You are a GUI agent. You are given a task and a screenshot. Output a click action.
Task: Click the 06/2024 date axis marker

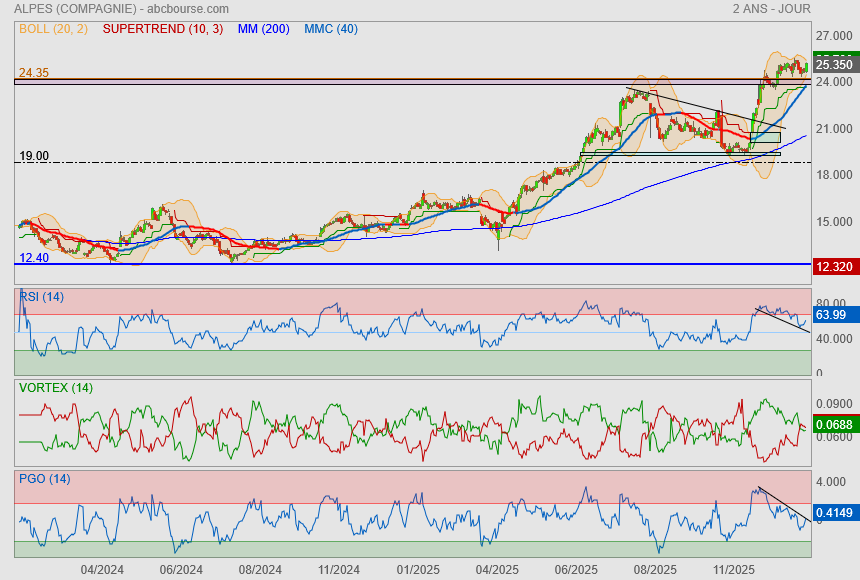click(x=181, y=569)
